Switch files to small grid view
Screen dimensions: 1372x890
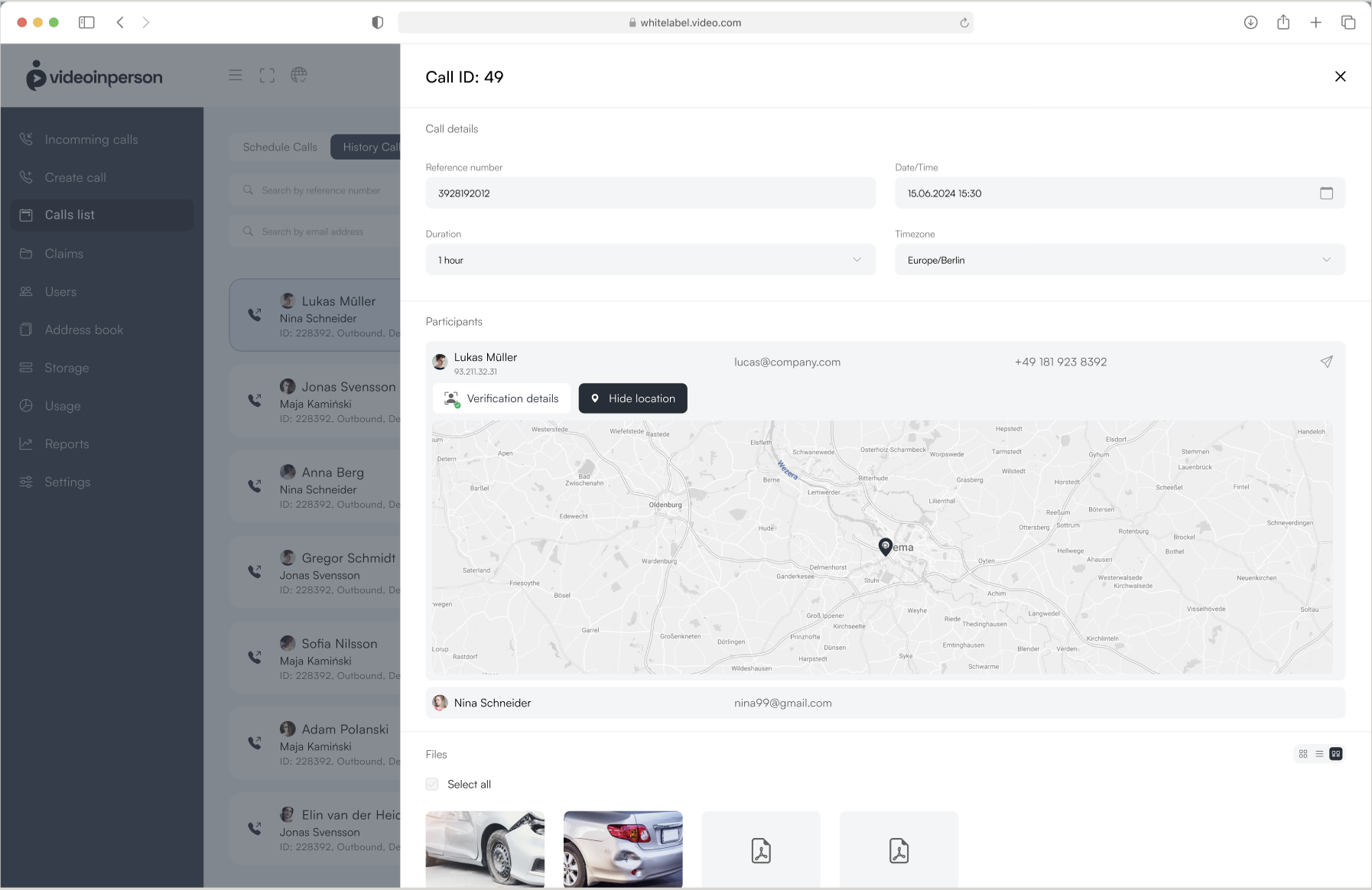(x=1303, y=754)
